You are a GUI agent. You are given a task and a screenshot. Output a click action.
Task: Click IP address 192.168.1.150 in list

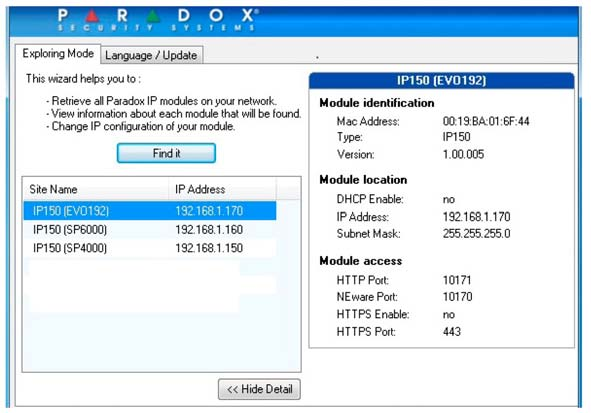point(209,248)
